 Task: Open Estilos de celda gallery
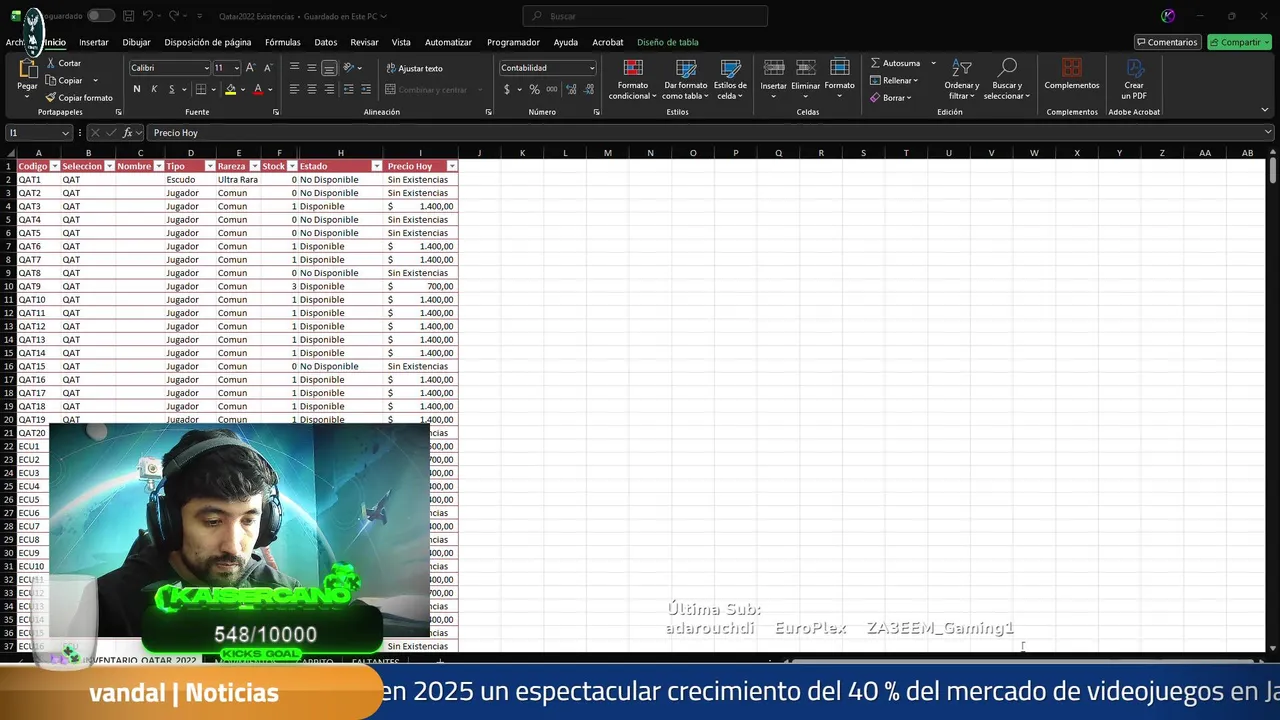730,79
